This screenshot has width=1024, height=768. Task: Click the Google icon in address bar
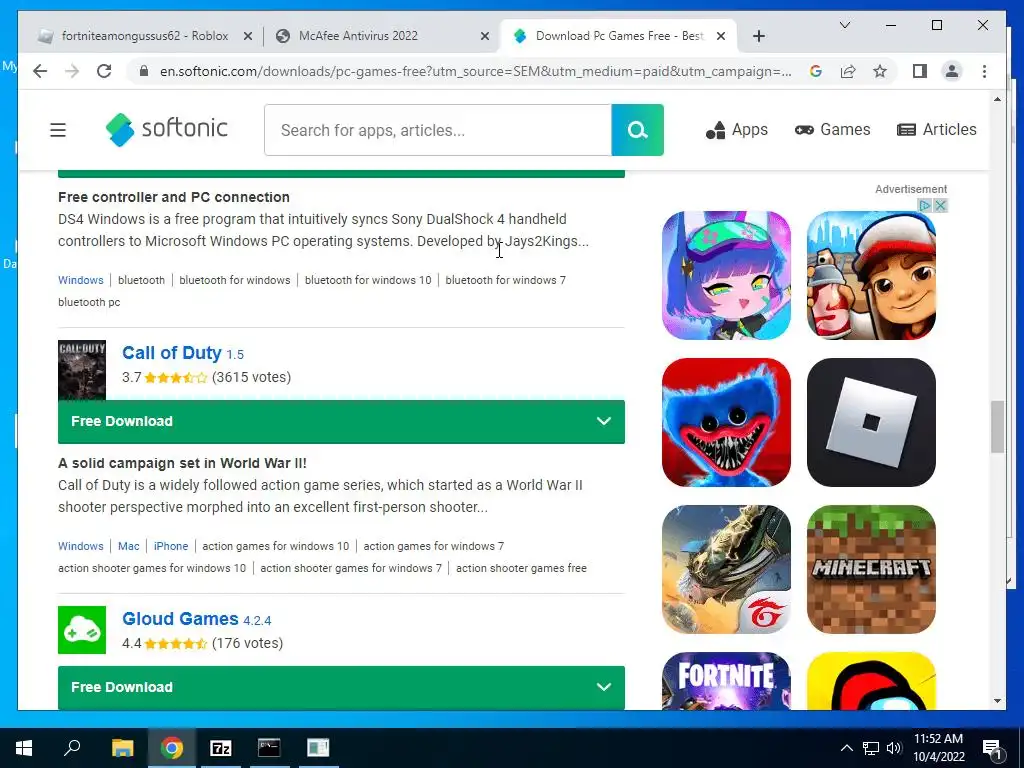816,71
